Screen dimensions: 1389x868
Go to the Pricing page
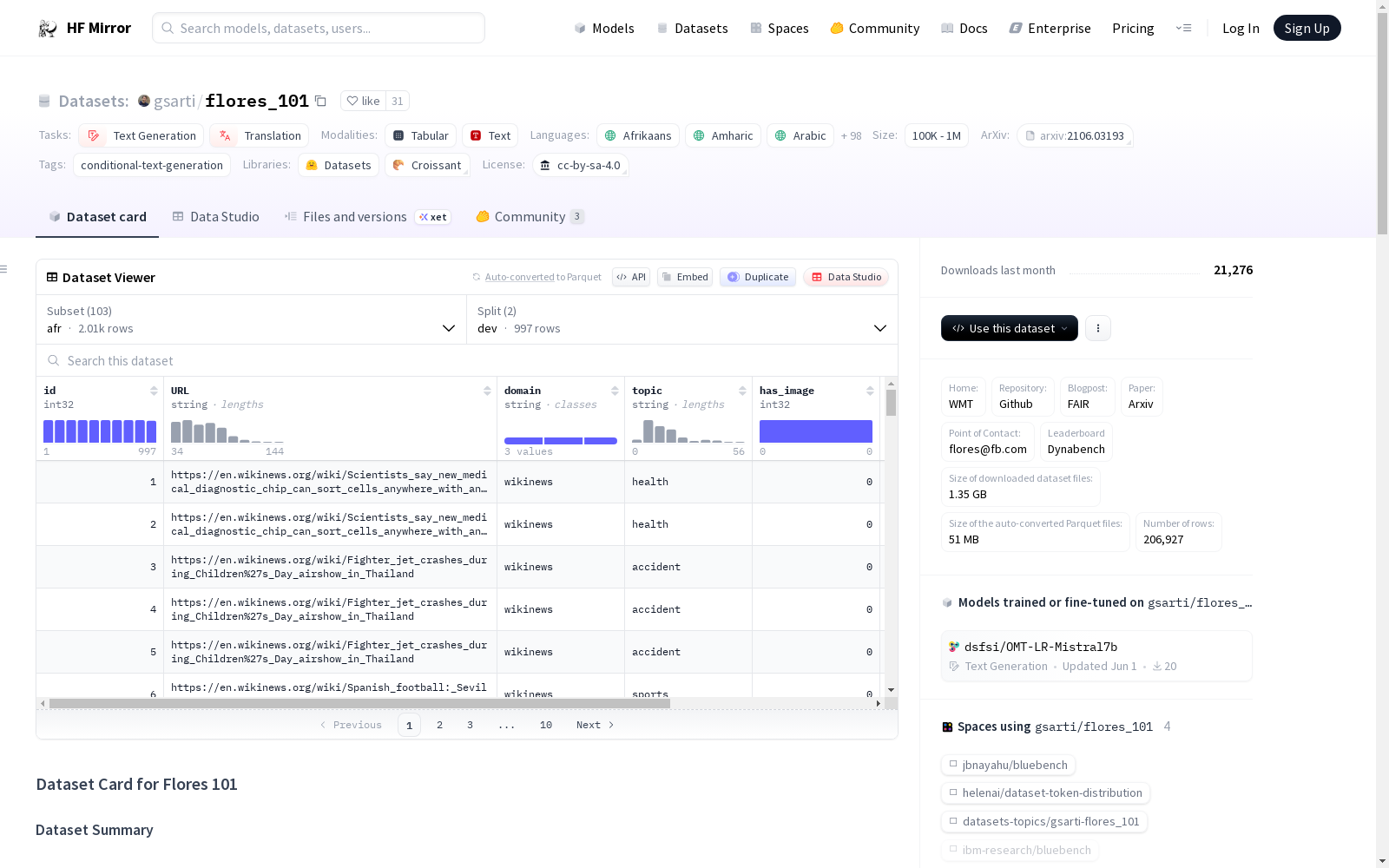1133,29
